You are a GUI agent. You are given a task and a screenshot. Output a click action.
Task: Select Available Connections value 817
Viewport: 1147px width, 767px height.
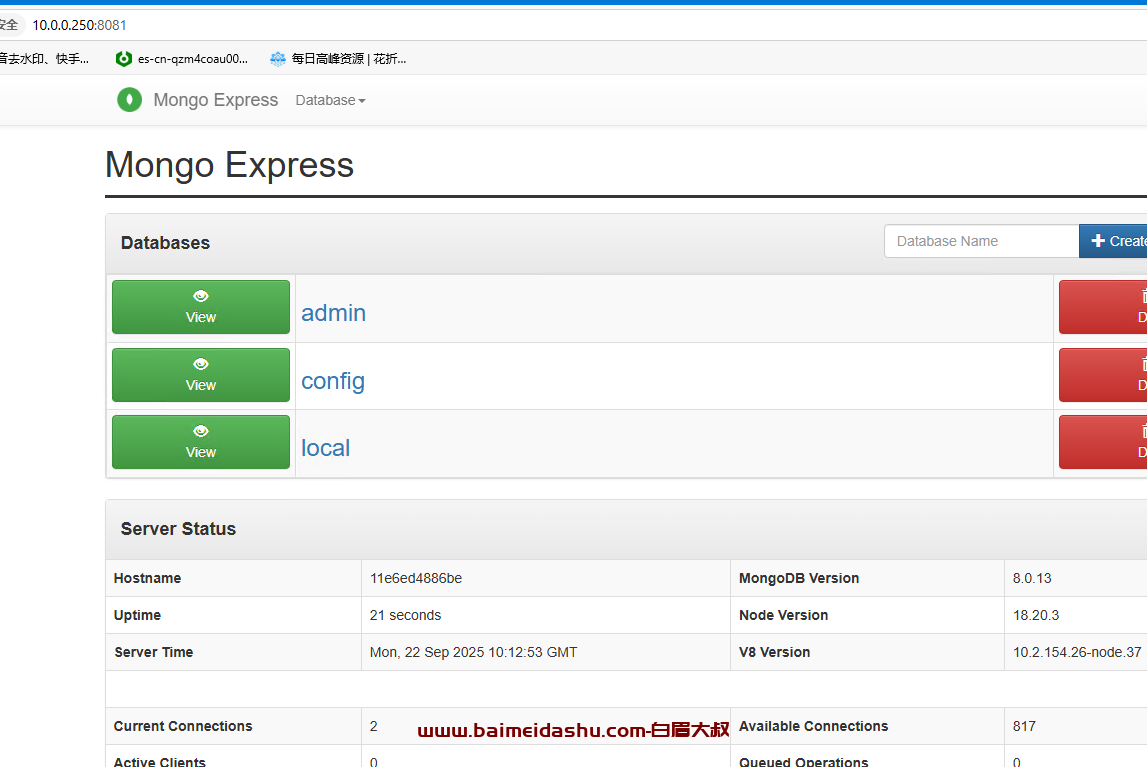point(1024,726)
